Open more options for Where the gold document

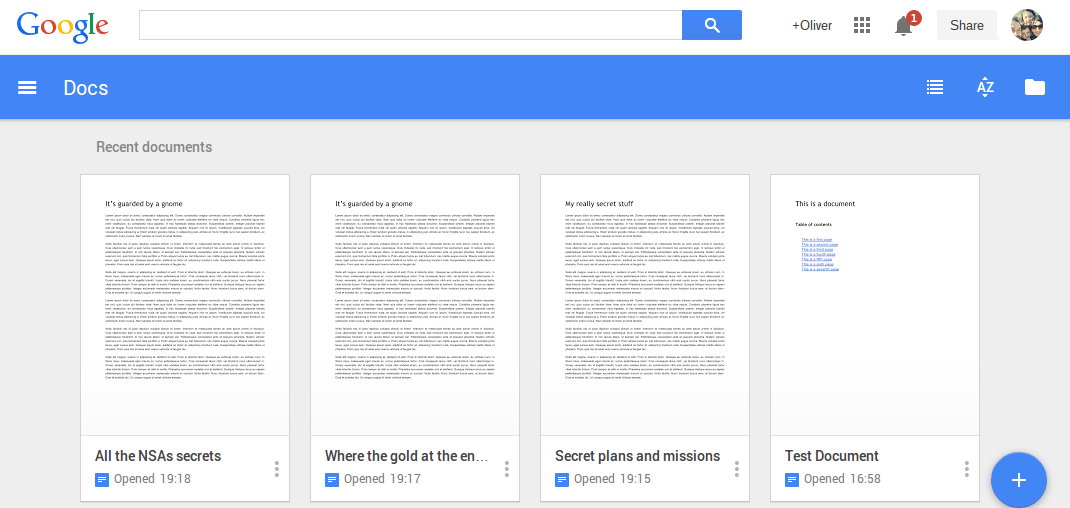tap(506, 468)
